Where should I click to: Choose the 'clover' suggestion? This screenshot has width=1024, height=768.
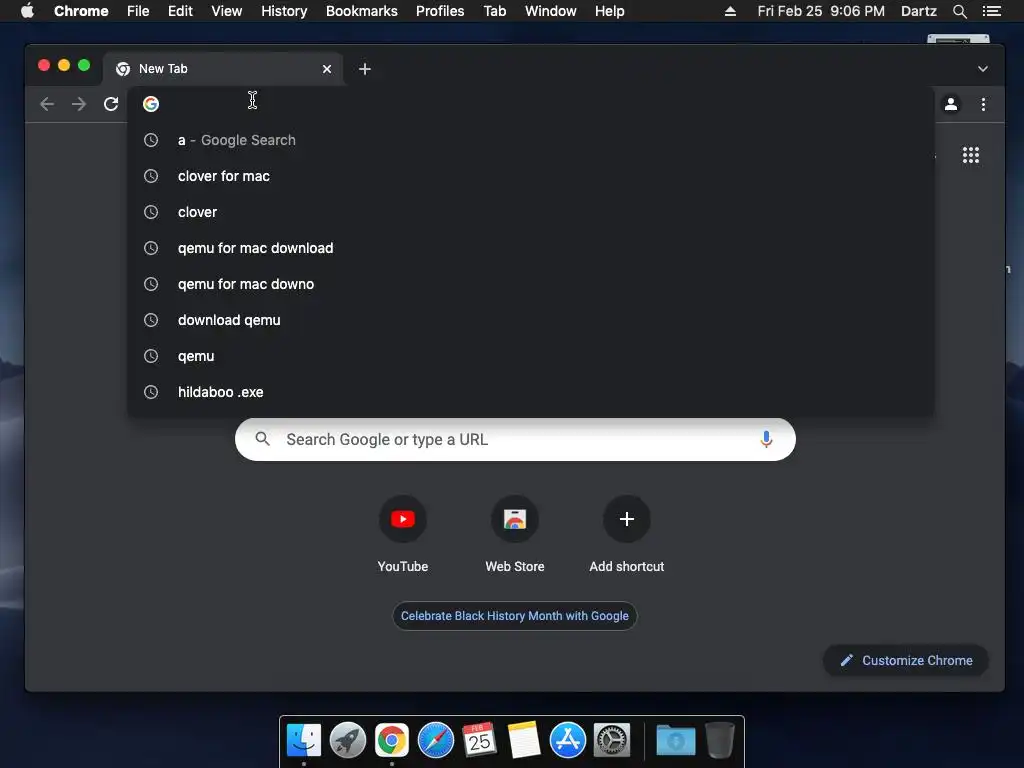pyautogui.click(x=530, y=212)
